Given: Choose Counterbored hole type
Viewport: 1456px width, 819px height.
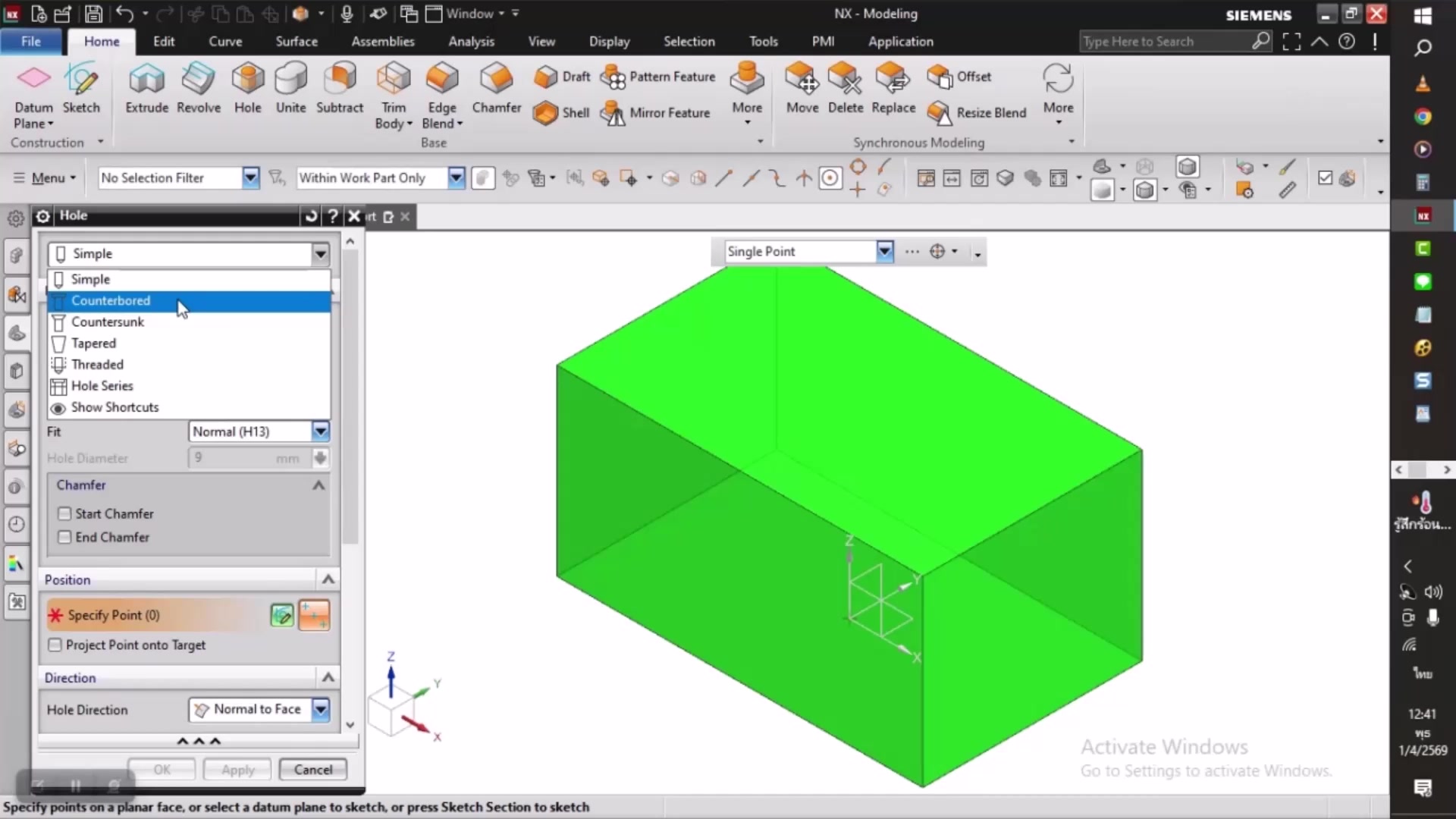Looking at the screenshot, I should (189, 301).
